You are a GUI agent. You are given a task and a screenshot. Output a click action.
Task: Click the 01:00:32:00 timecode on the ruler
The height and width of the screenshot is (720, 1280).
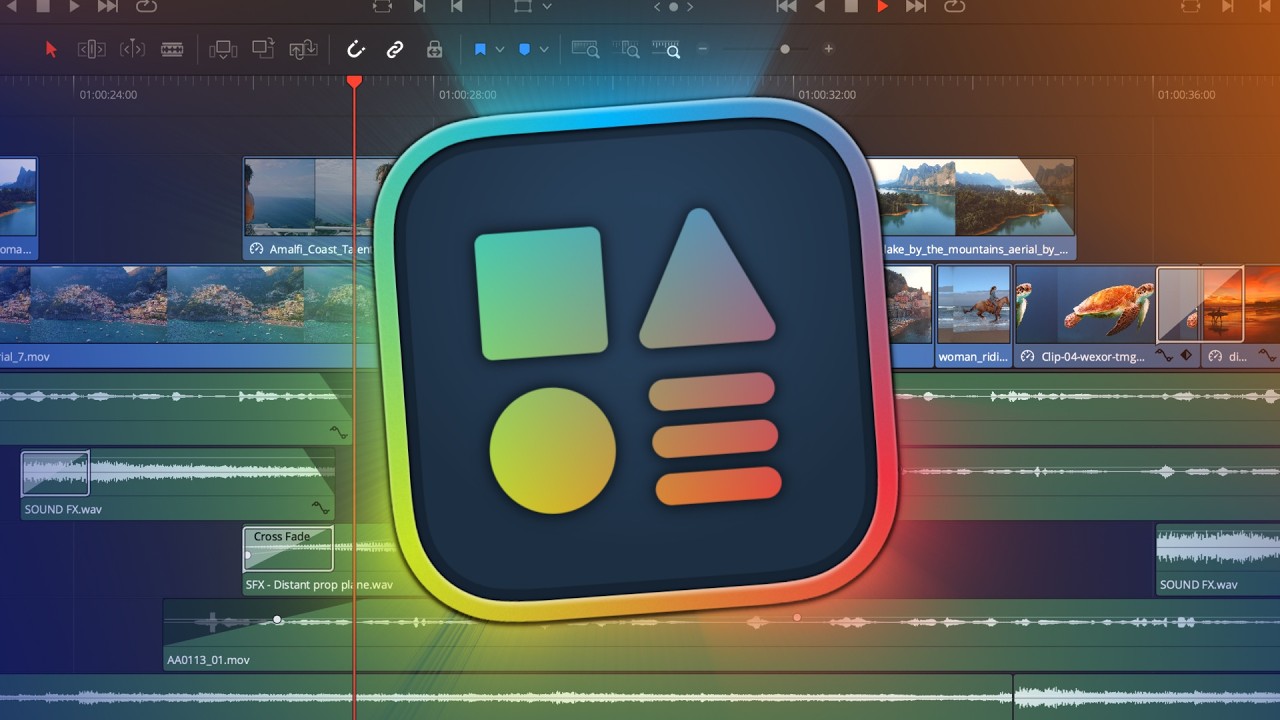click(827, 95)
